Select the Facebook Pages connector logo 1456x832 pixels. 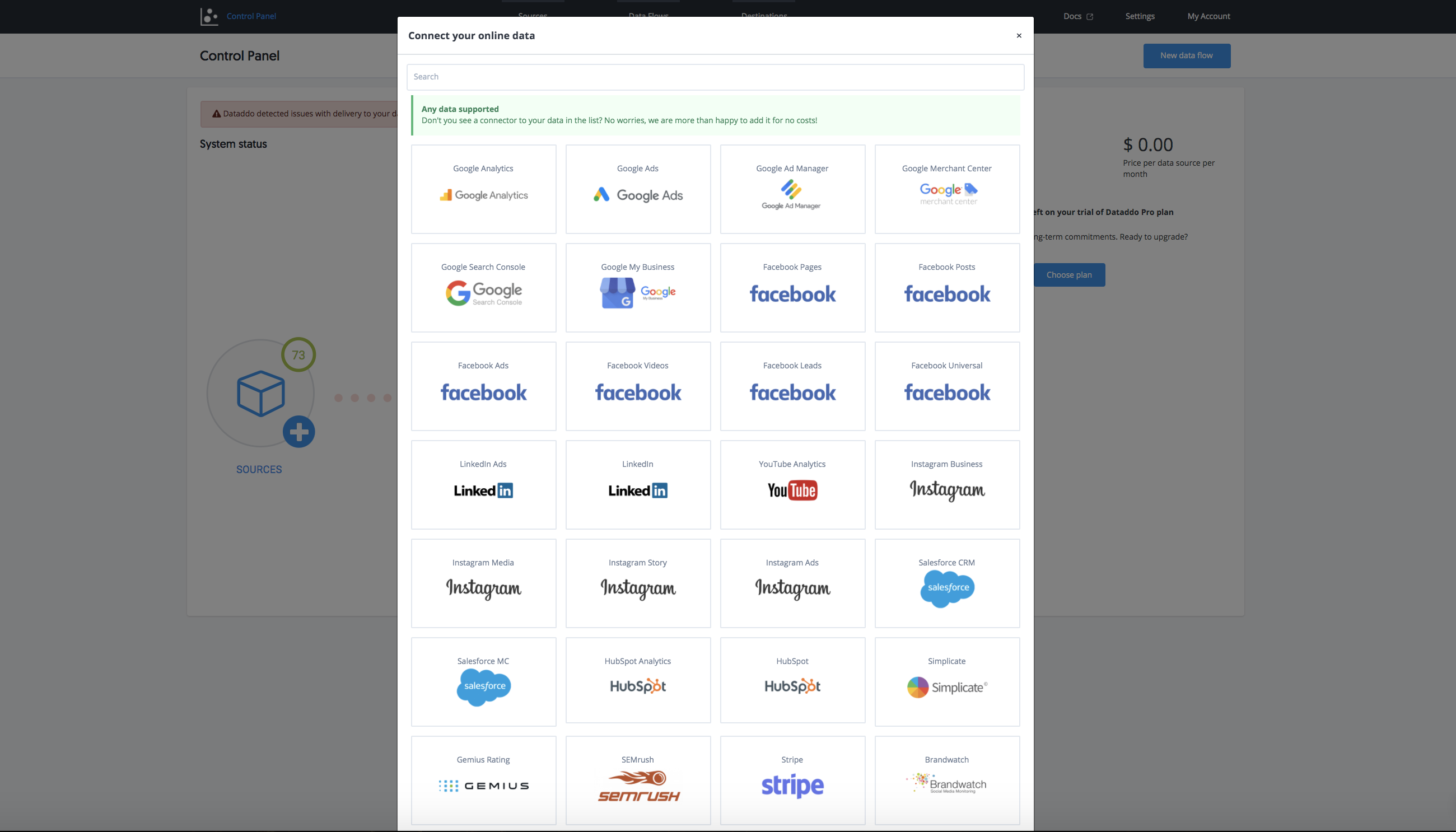792,294
